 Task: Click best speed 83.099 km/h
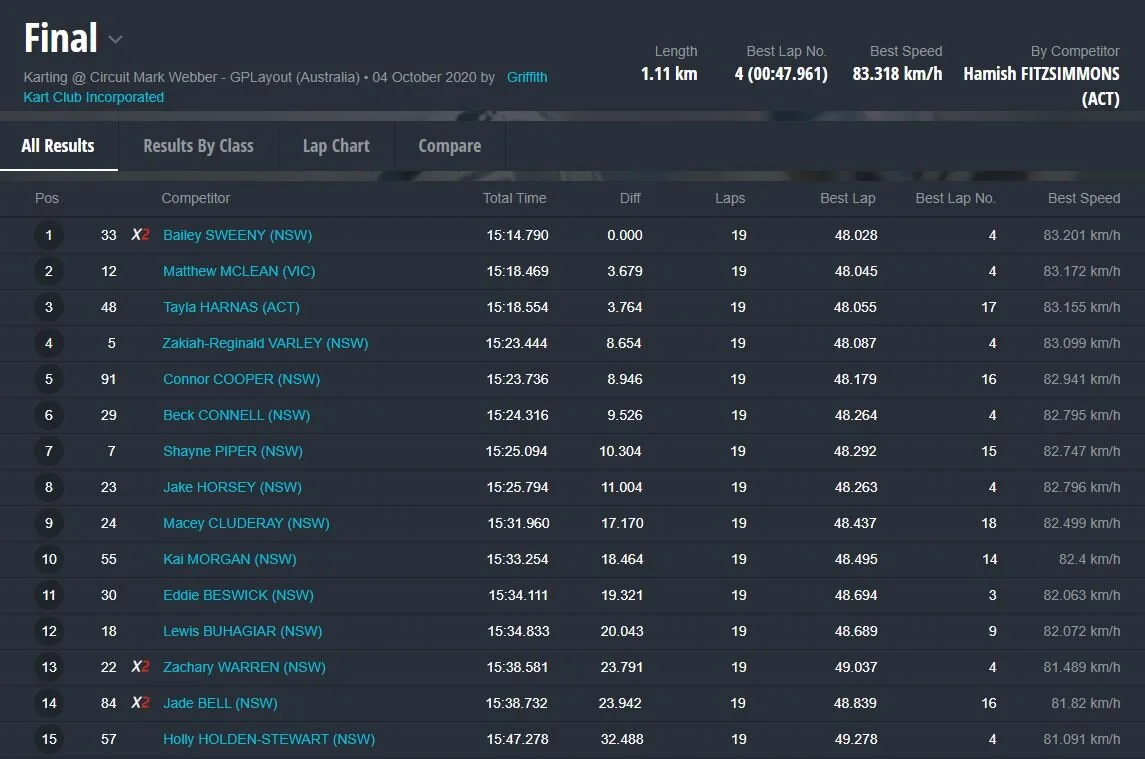[1081, 343]
